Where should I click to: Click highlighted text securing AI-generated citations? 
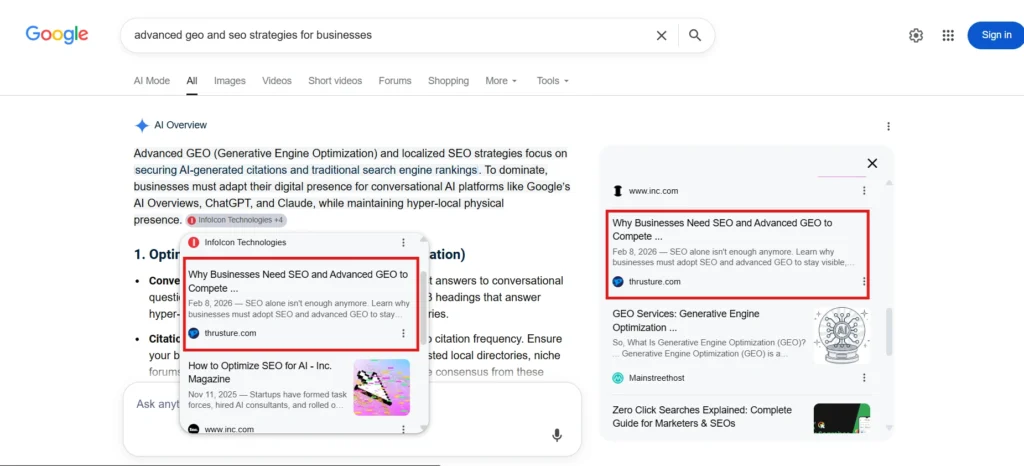coord(306,170)
